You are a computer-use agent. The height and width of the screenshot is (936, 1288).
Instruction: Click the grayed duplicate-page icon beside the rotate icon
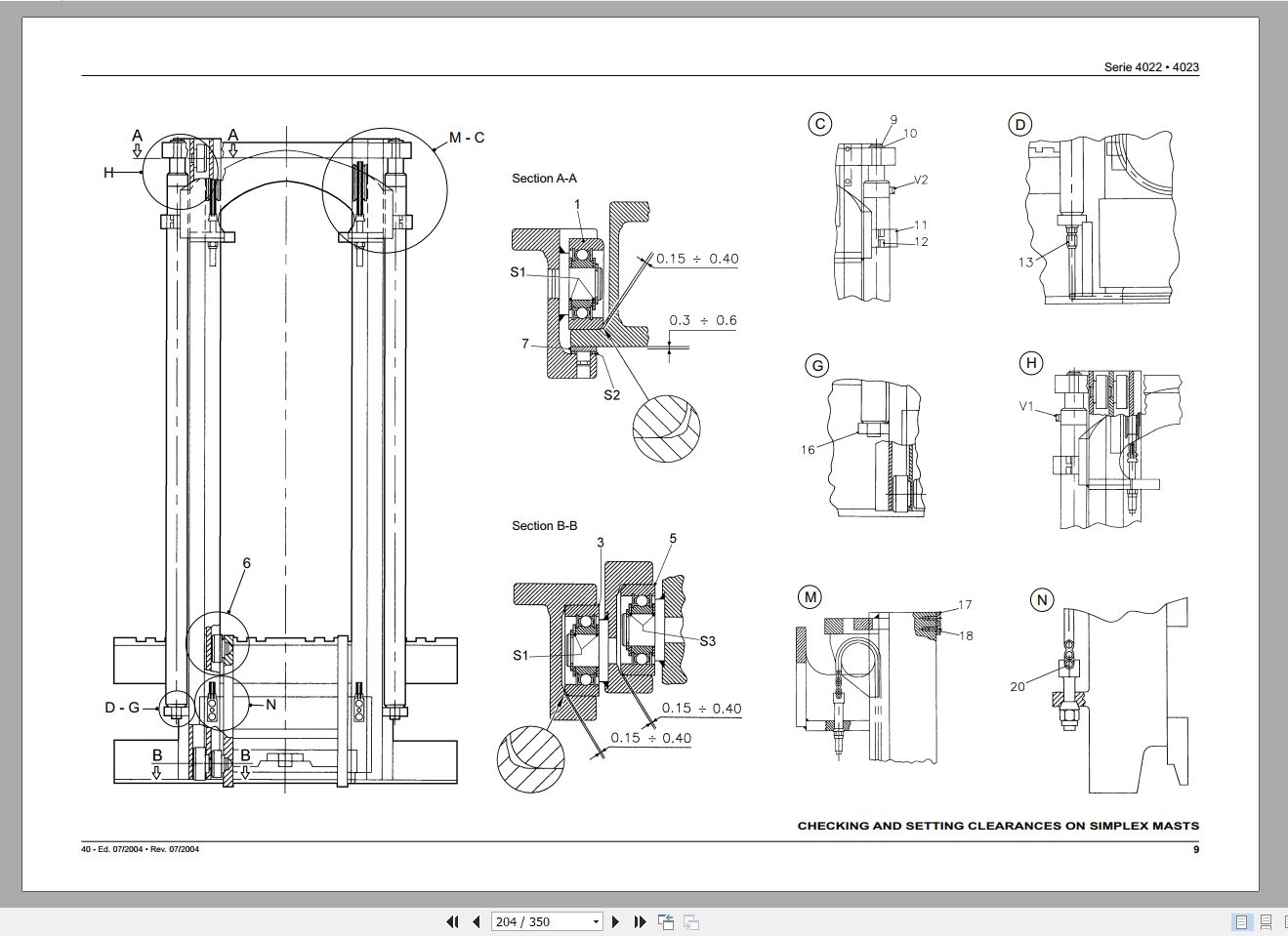692,921
